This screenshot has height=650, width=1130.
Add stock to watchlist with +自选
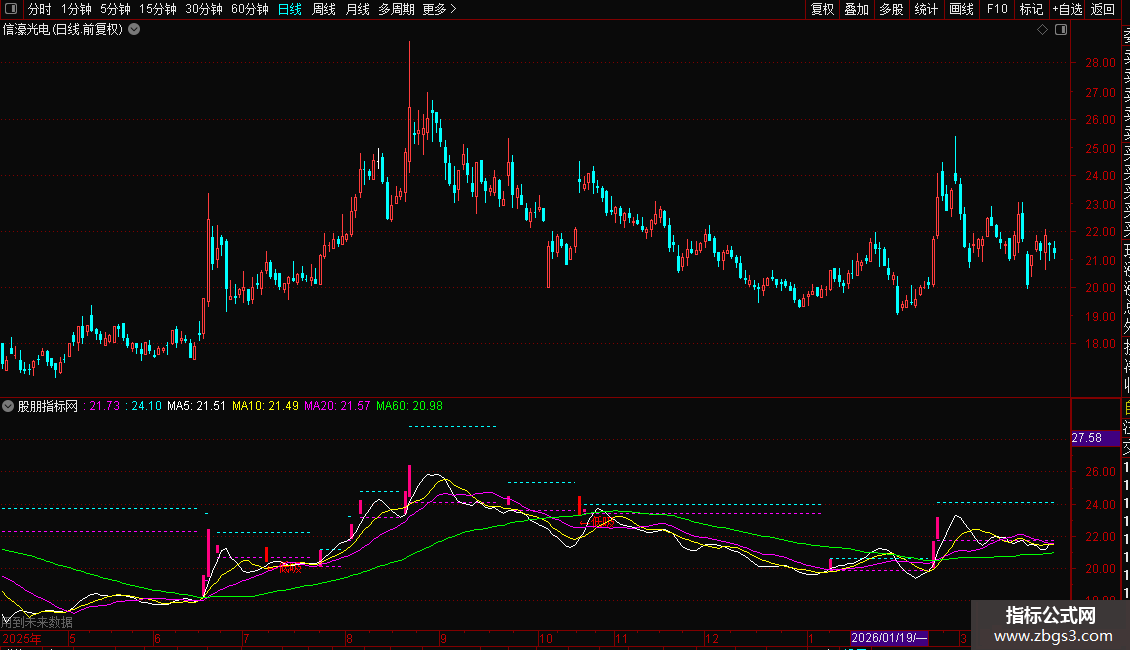tap(1067, 9)
